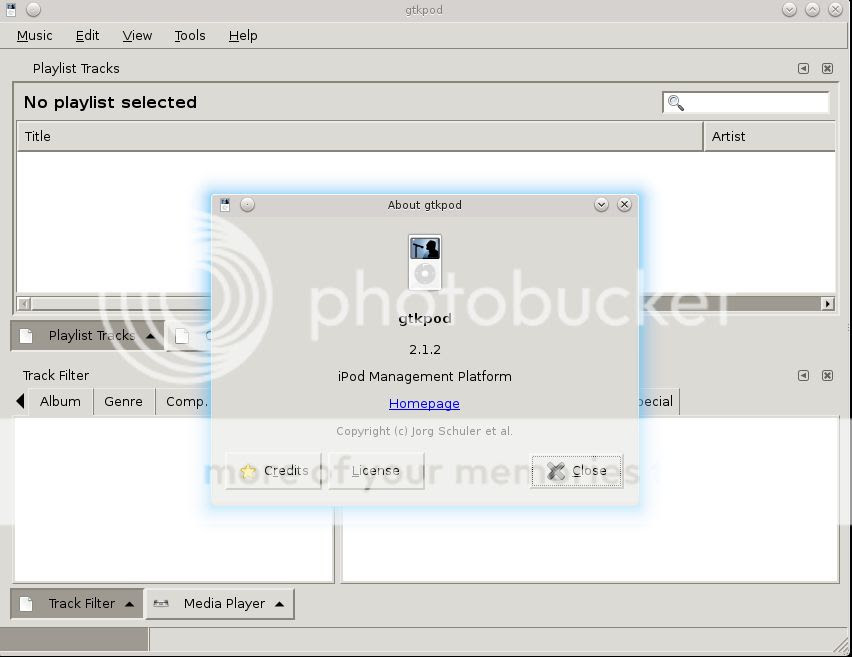Click the '2.1.2' version text
Image resolution: width=852 pixels, height=657 pixels.
(x=425, y=349)
